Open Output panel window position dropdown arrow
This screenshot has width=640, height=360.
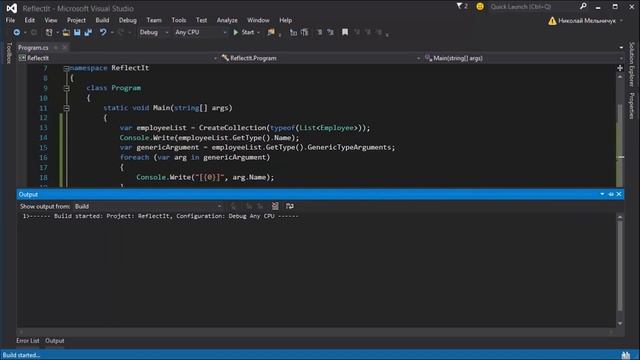[x=602, y=194]
